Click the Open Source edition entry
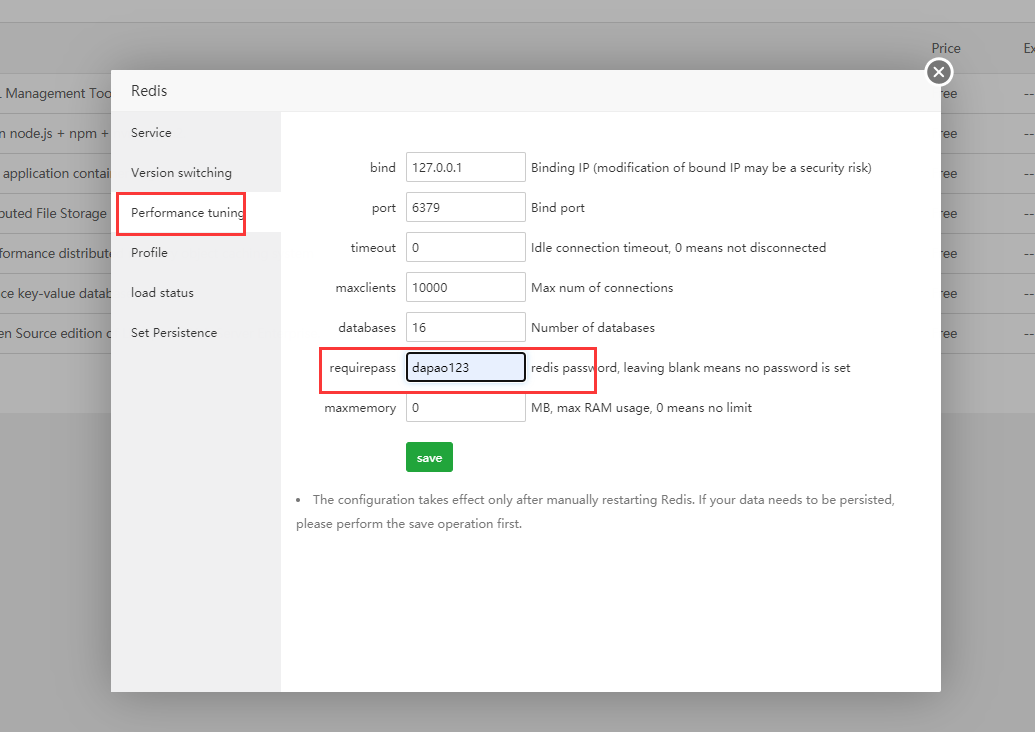This screenshot has width=1035, height=732. click(55, 333)
